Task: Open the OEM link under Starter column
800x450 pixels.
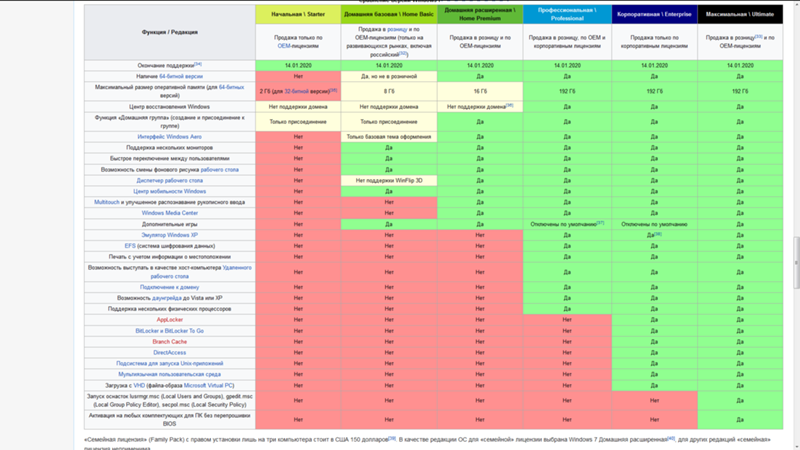Action: (x=284, y=46)
